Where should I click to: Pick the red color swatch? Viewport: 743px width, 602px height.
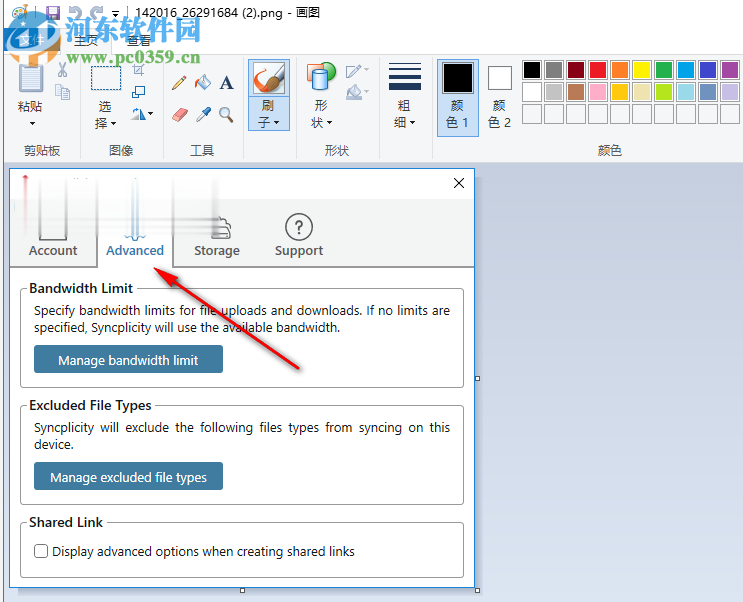click(x=598, y=70)
